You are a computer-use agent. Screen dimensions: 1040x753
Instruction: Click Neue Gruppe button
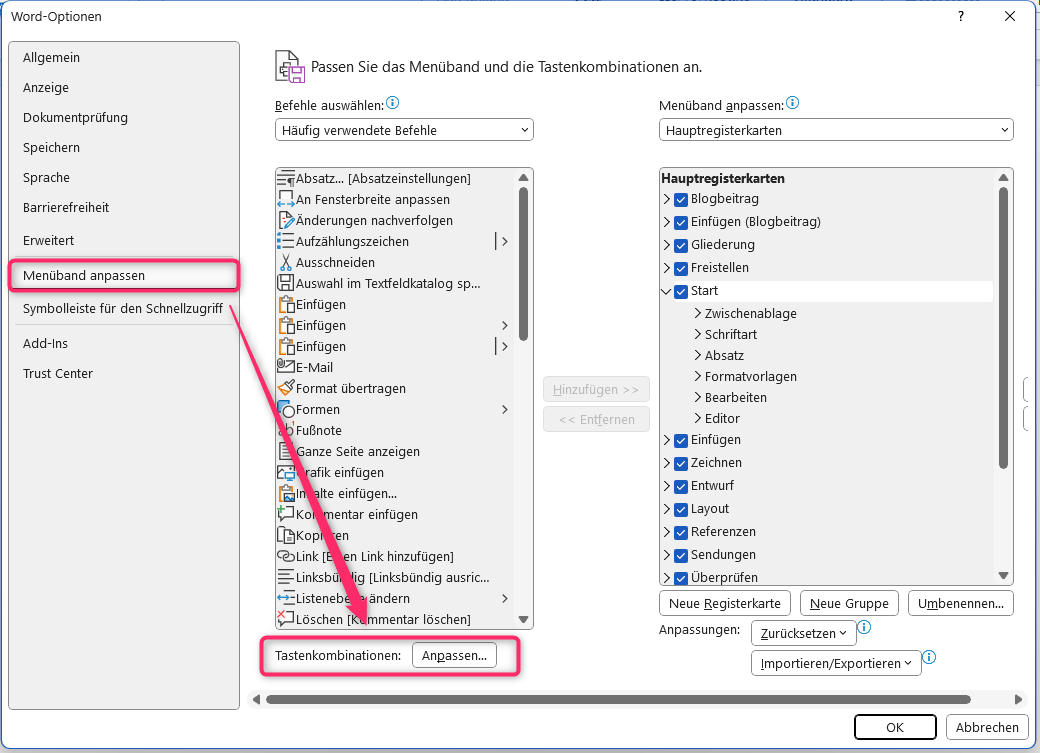click(849, 603)
